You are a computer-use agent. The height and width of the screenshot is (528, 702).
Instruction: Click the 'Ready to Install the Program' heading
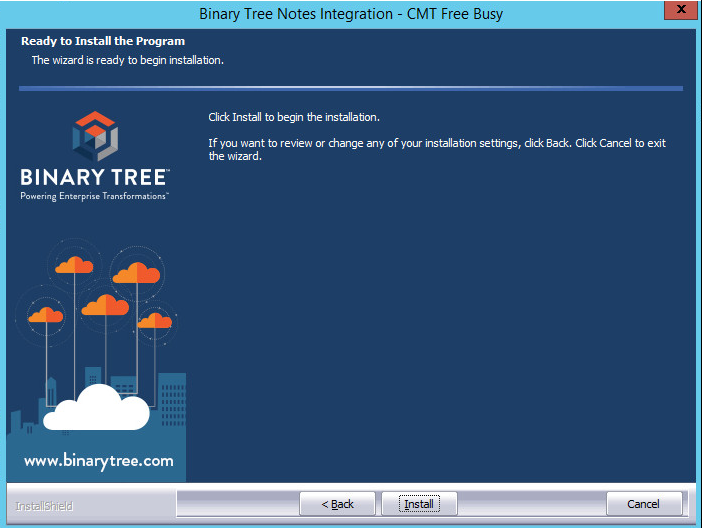pyautogui.click(x=103, y=41)
